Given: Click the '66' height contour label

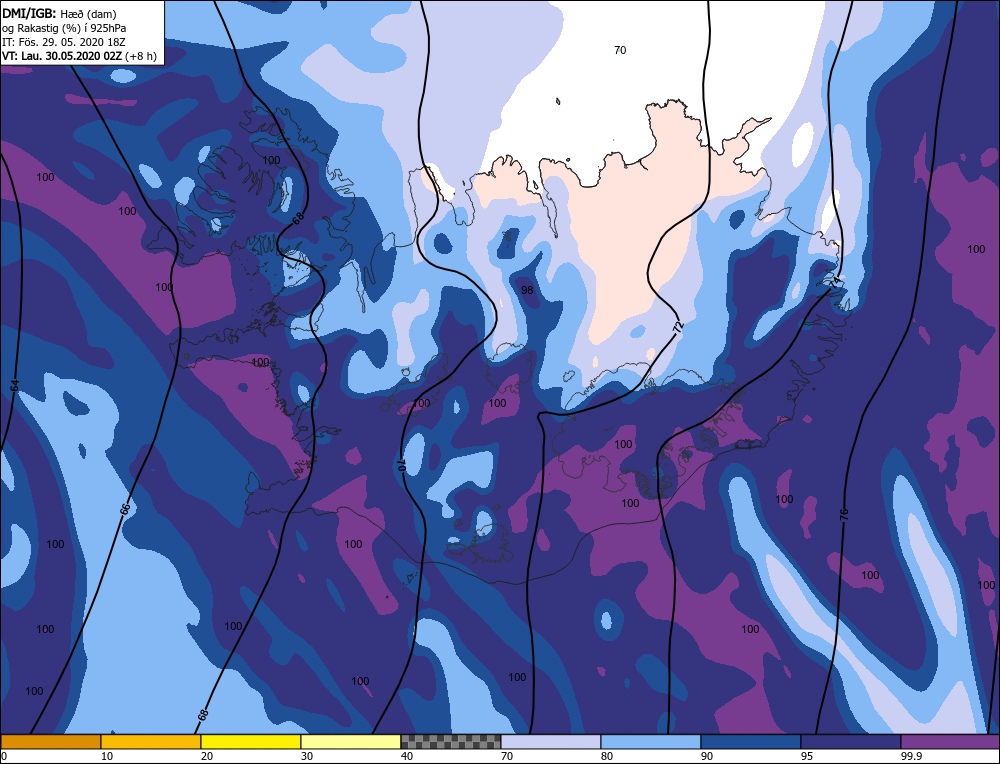Looking at the screenshot, I should click(x=126, y=508).
